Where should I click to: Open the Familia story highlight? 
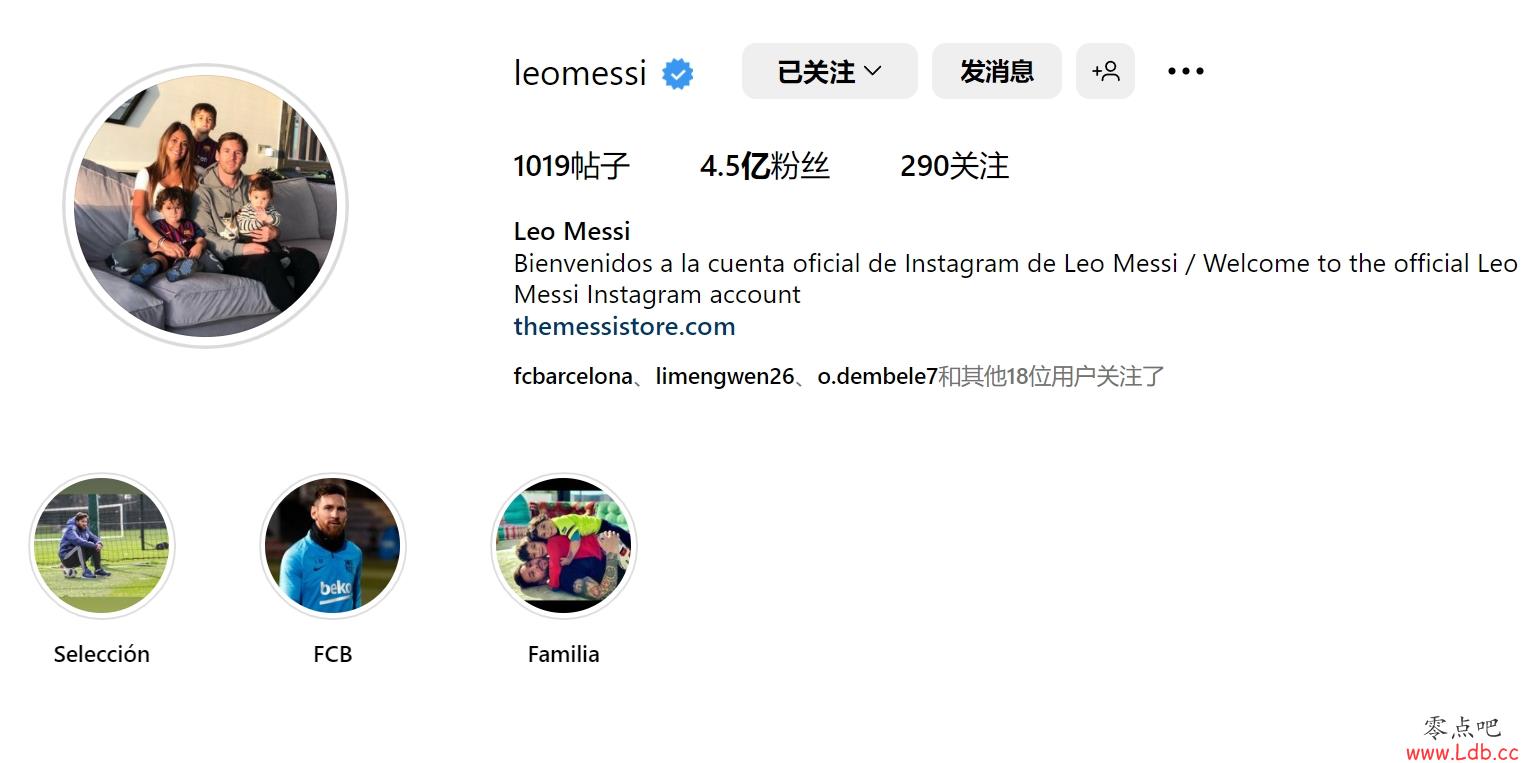[x=564, y=546]
